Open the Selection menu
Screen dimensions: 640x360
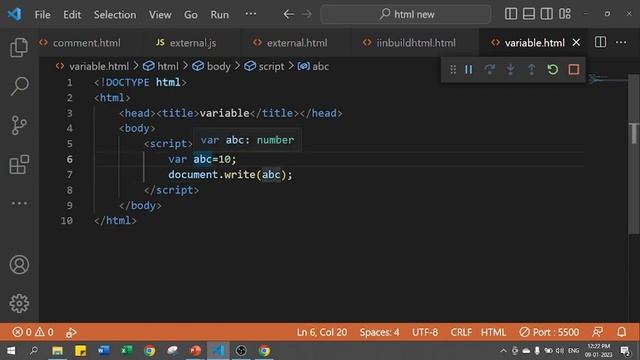[x=115, y=15]
